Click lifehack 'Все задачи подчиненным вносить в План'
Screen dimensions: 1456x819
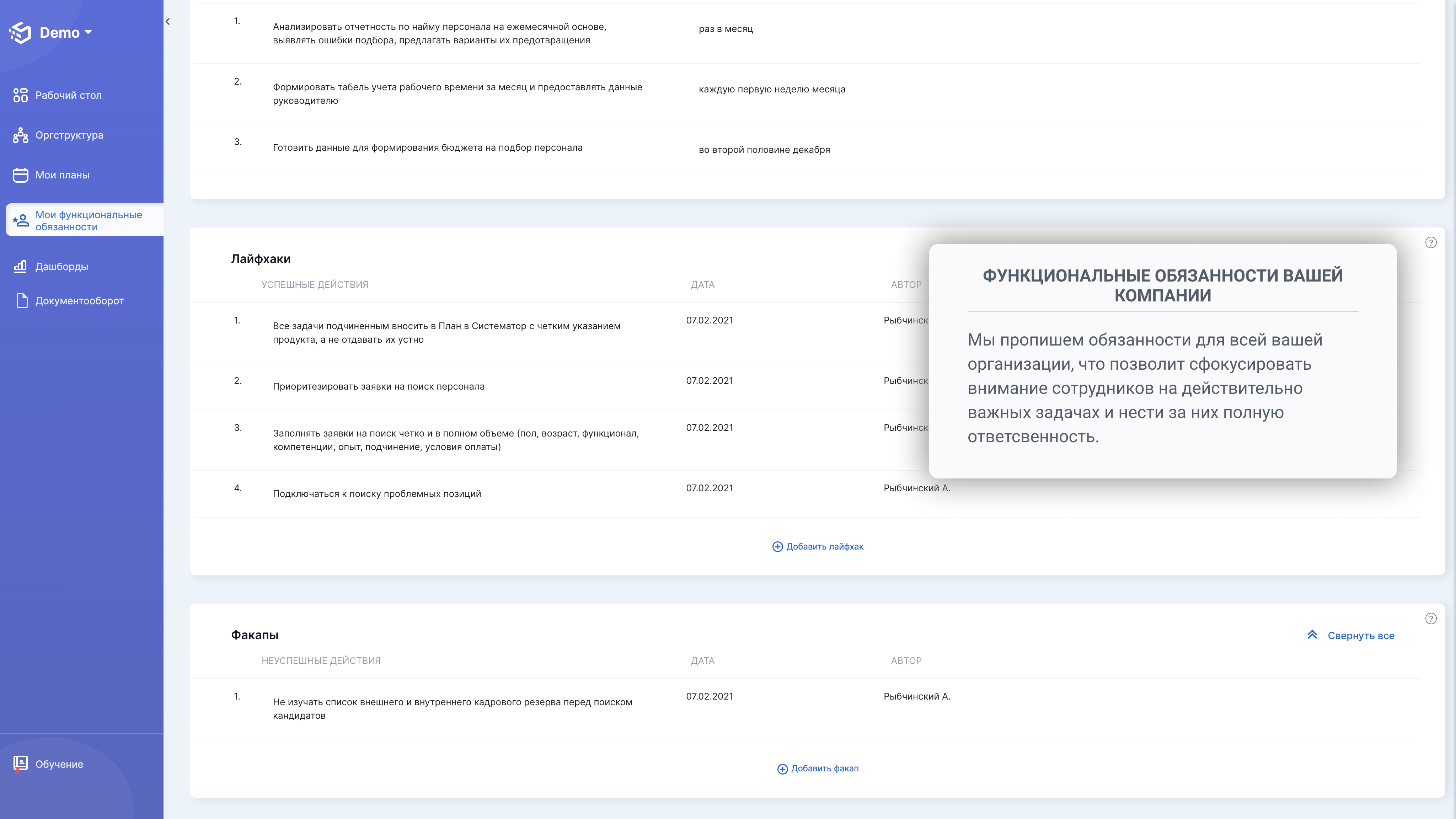[446, 333]
